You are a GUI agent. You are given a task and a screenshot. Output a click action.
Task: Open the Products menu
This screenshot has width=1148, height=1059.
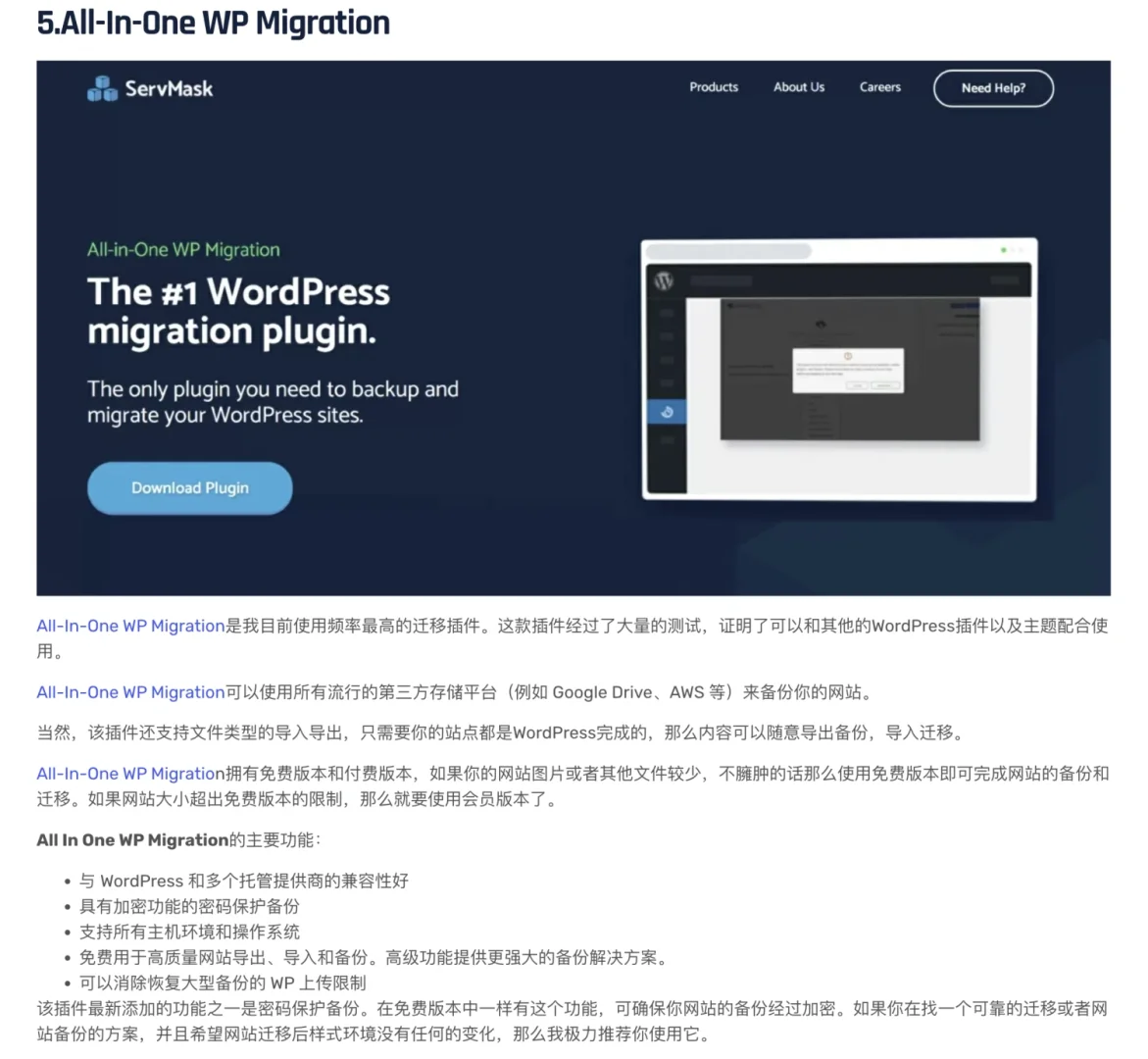713,87
